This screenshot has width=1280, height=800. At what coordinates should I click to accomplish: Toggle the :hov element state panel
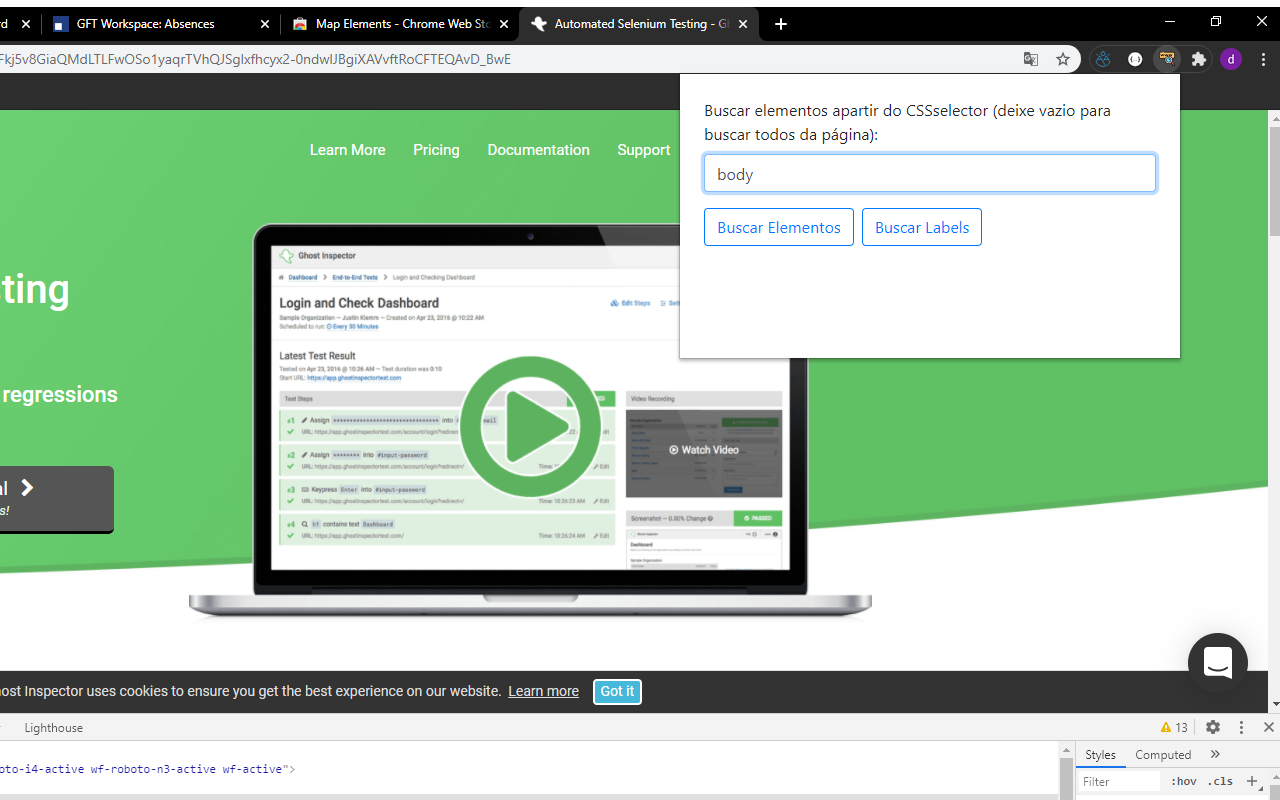(1184, 781)
